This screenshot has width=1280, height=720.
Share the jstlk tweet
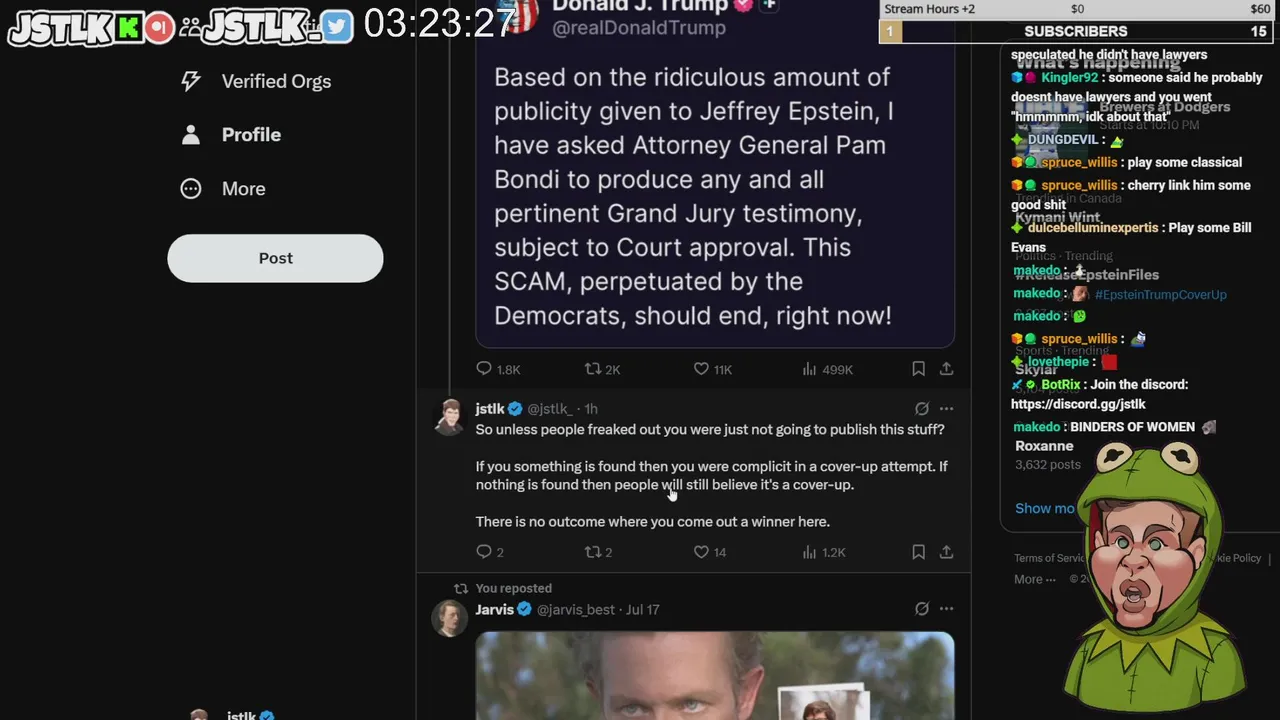(946, 552)
